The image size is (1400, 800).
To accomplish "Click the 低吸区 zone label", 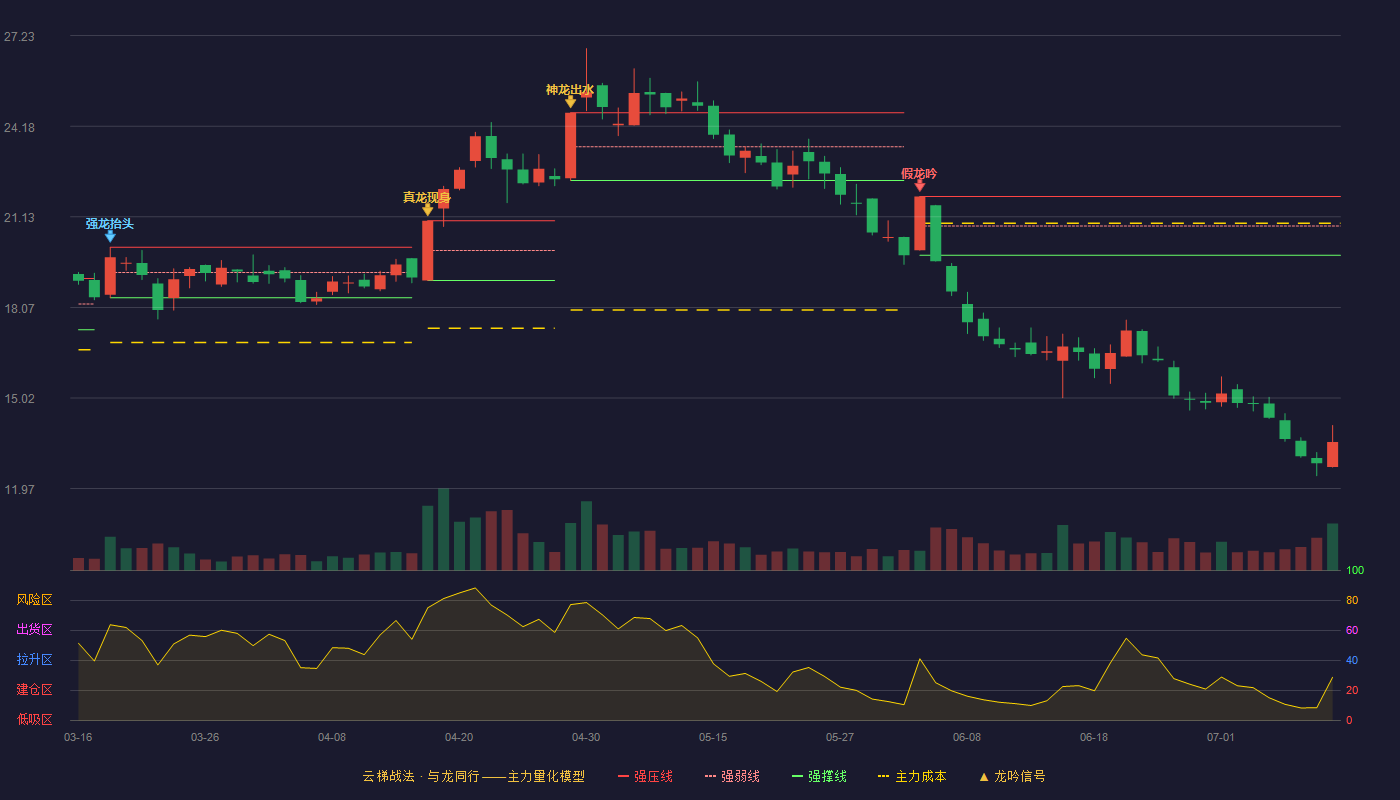I will point(34,719).
